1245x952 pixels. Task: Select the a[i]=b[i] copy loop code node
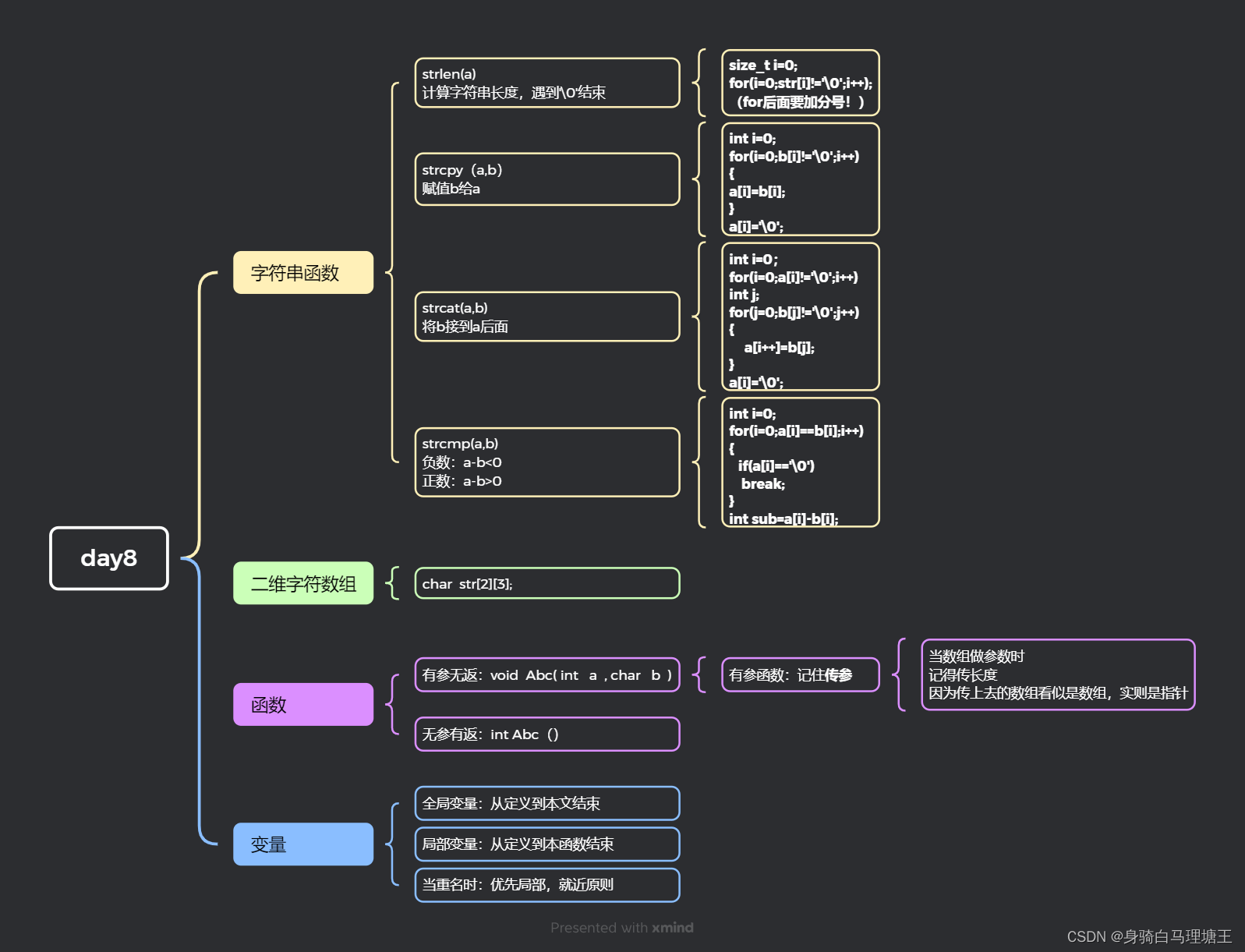tap(801, 179)
